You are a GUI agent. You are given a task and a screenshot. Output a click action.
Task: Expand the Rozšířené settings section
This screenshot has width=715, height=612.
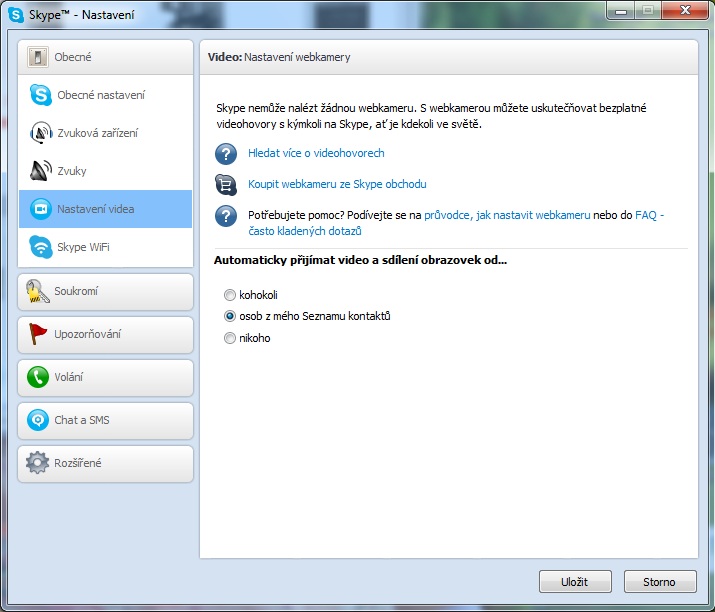[x=105, y=463]
